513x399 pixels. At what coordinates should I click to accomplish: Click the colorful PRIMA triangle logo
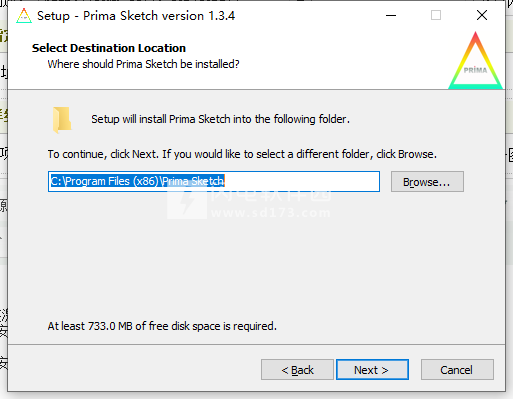click(x=476, y=60)
